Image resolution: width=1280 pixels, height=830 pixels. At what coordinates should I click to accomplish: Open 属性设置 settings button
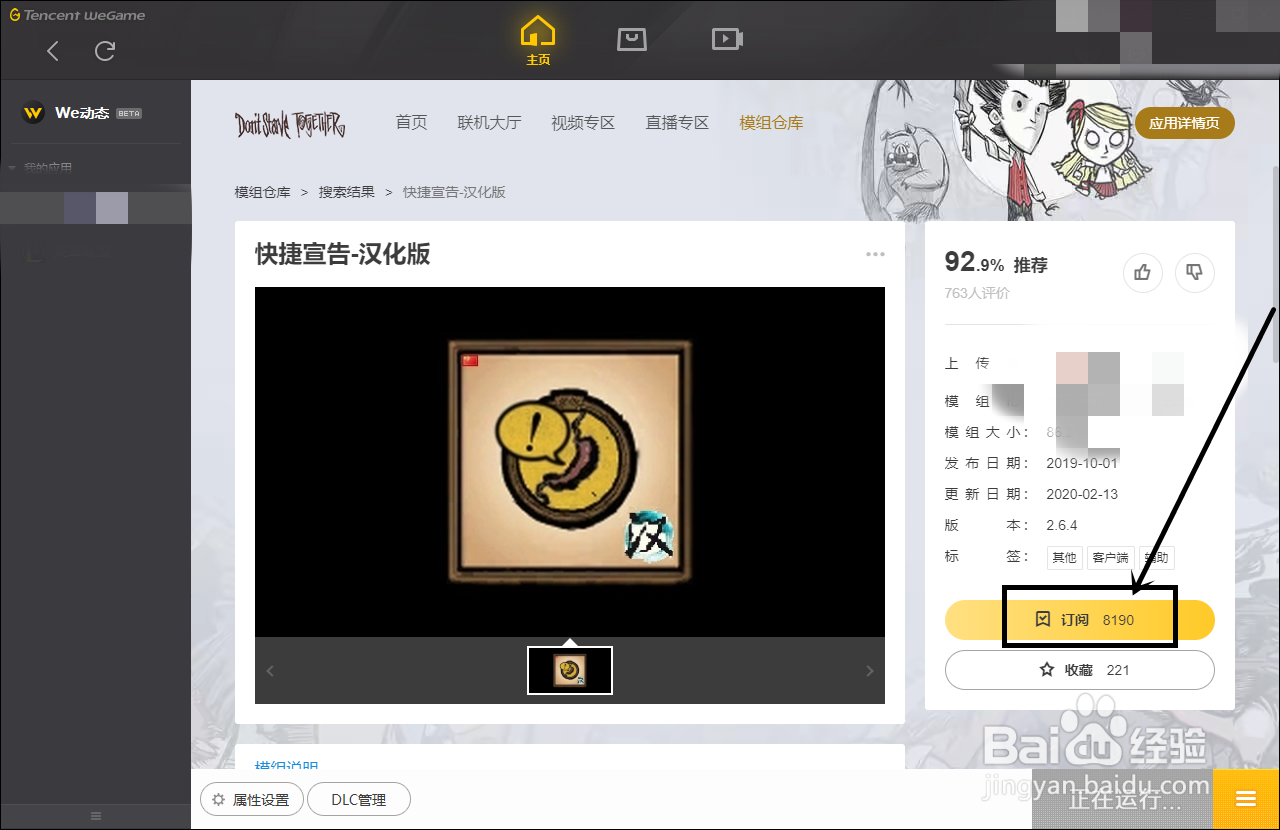click(251, 800)
